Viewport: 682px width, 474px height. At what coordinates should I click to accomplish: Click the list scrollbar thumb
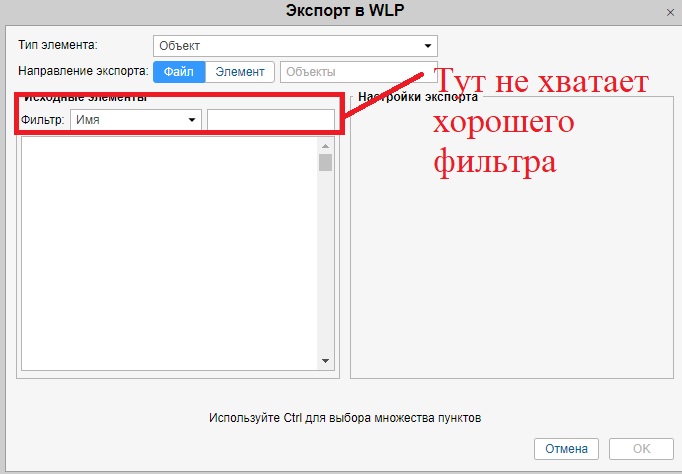point(325,163)
